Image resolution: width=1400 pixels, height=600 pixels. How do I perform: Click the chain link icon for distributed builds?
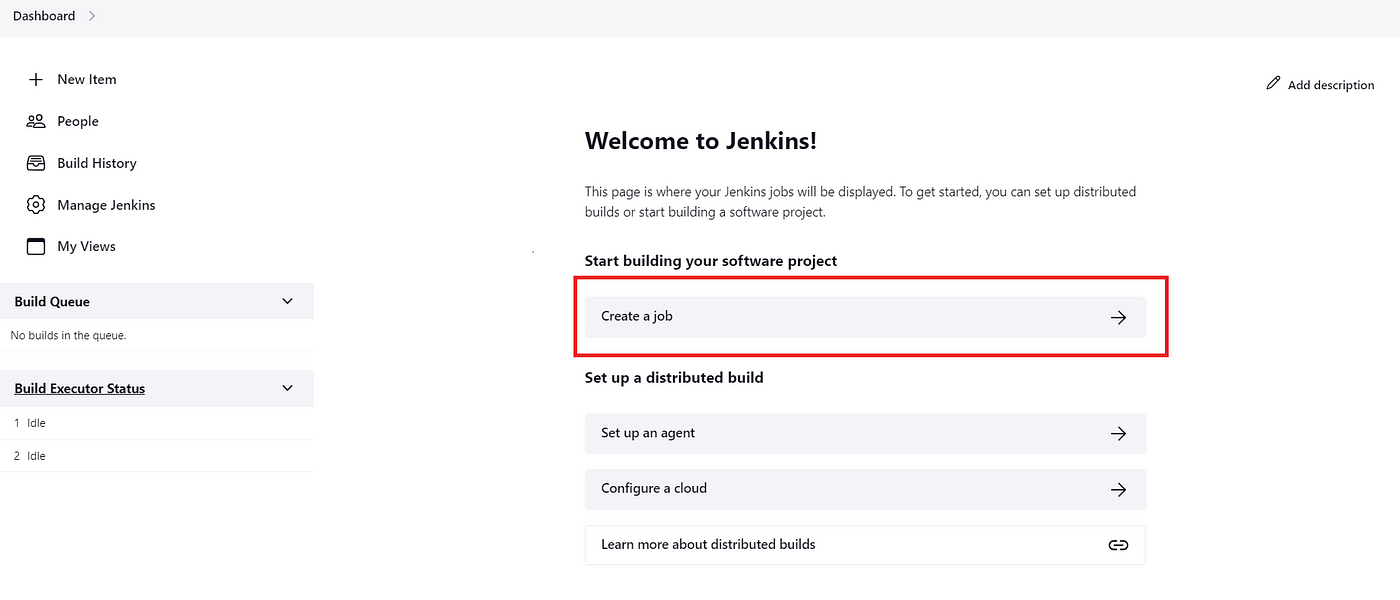point(1119,545)
